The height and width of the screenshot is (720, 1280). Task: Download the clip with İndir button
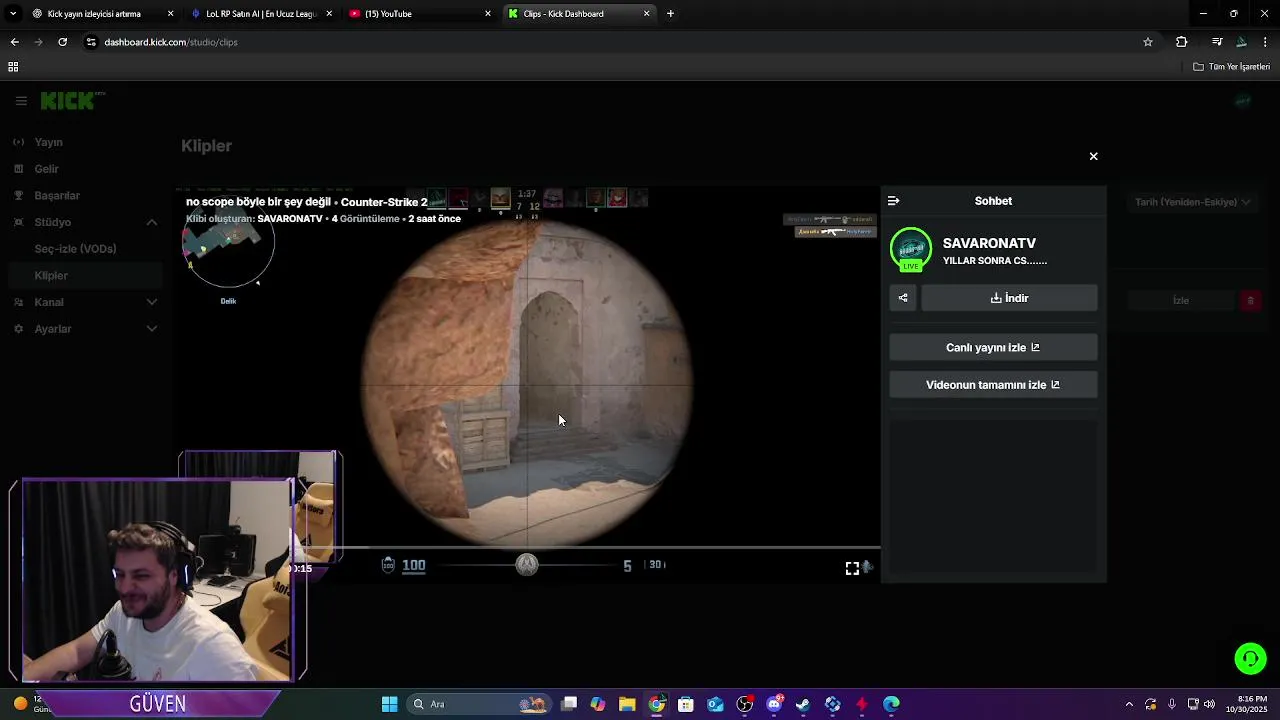pyautogui.click(x=1009, y=298)
